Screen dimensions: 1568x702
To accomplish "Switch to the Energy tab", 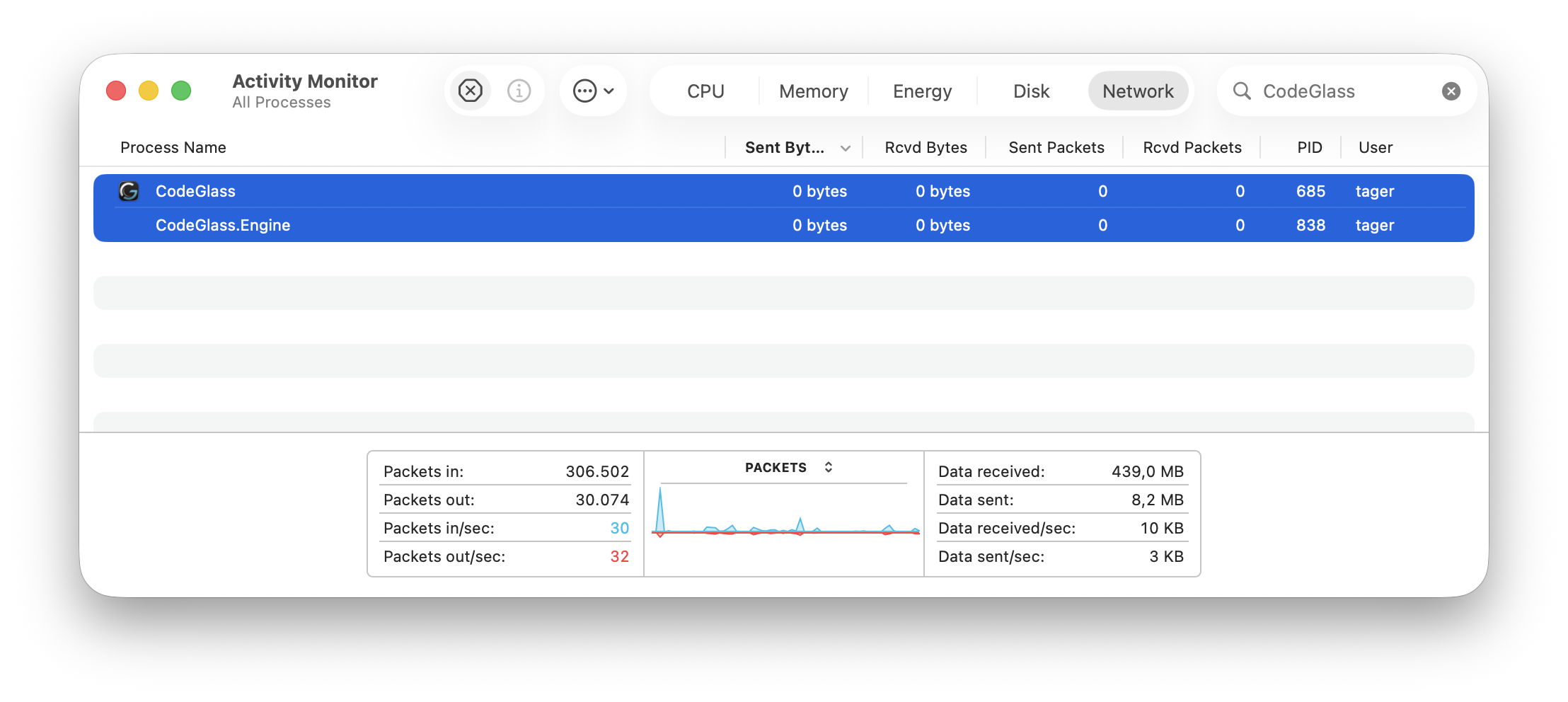I will pyautogui.click(x=922, y=91).
